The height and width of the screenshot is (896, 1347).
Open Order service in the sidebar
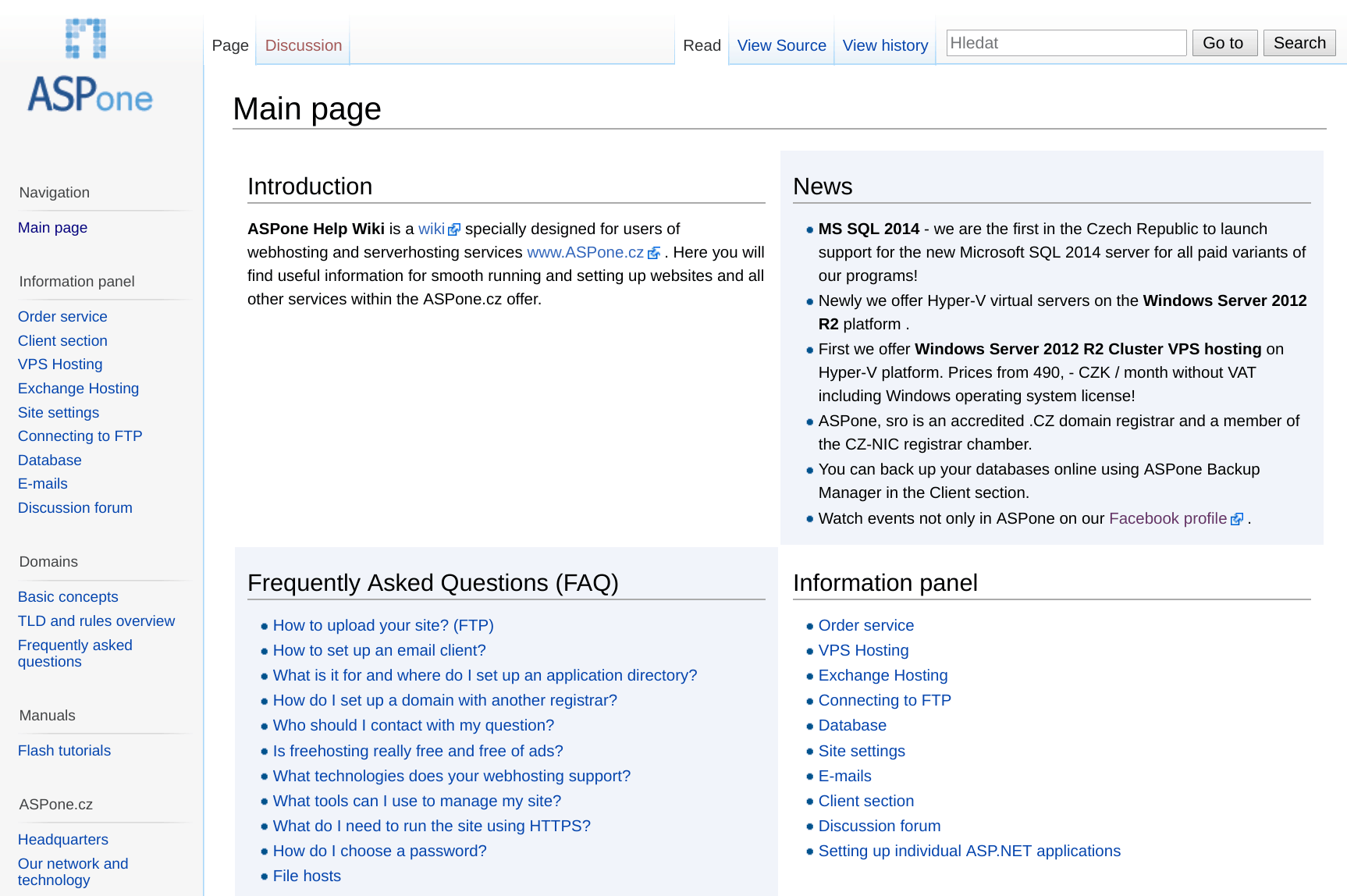click(62, 317)
